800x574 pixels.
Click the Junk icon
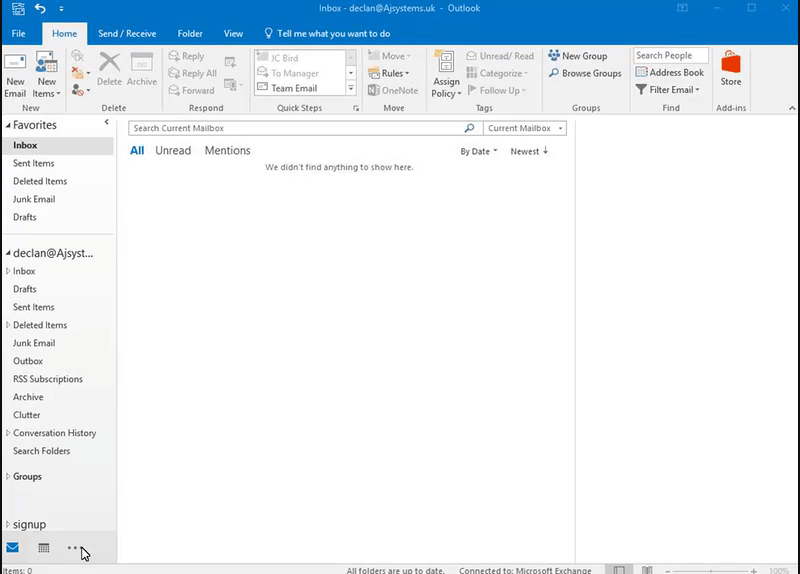coord(81,90)
